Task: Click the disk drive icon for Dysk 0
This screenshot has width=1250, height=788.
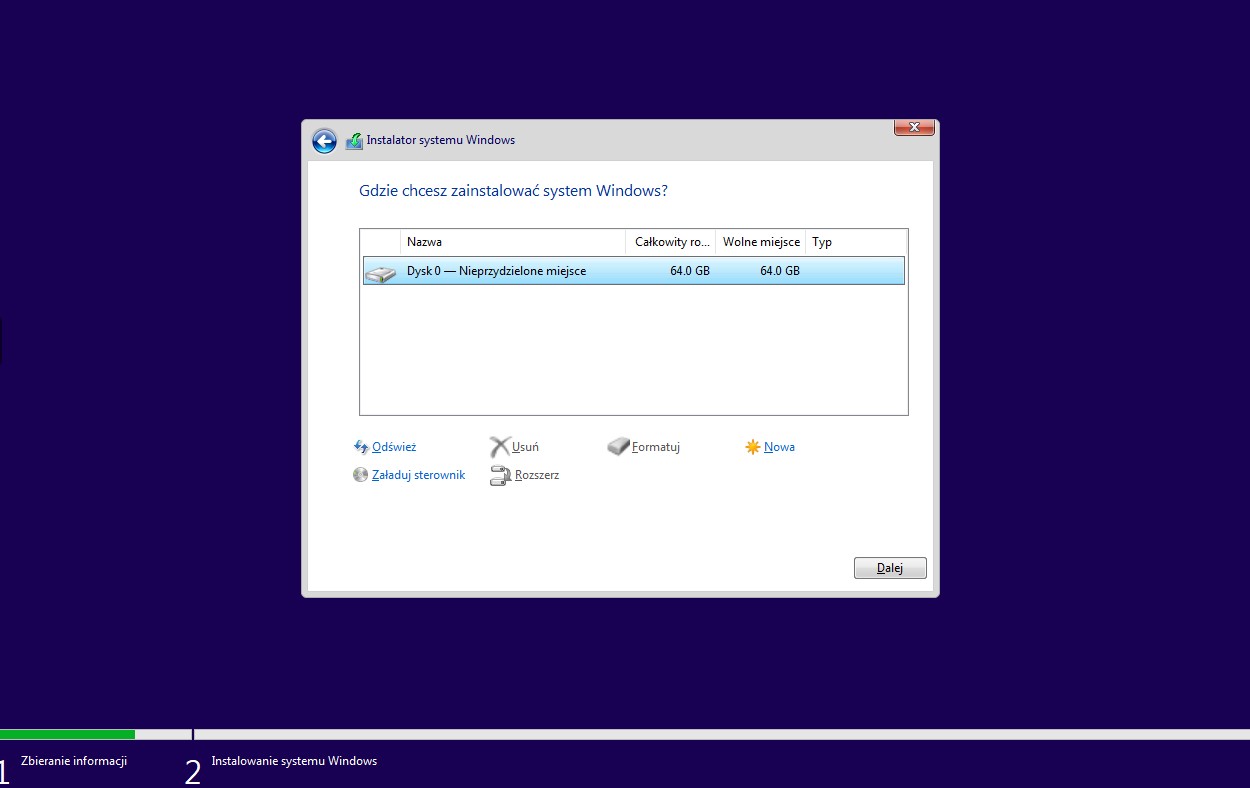Action: coord(380,272)
